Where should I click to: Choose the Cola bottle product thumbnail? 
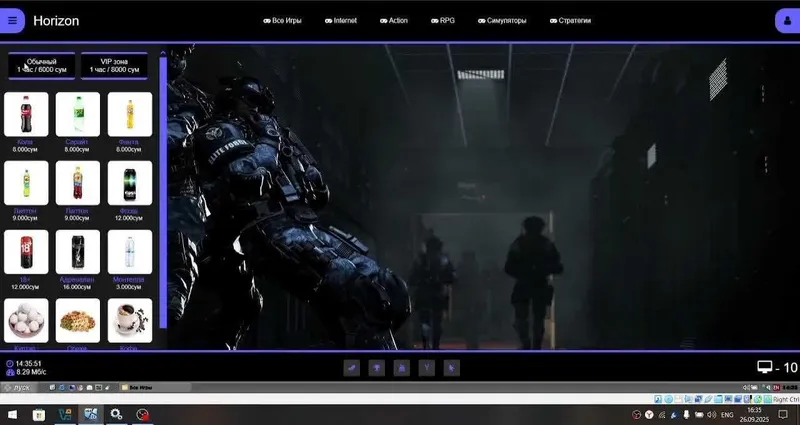(26, 114)
